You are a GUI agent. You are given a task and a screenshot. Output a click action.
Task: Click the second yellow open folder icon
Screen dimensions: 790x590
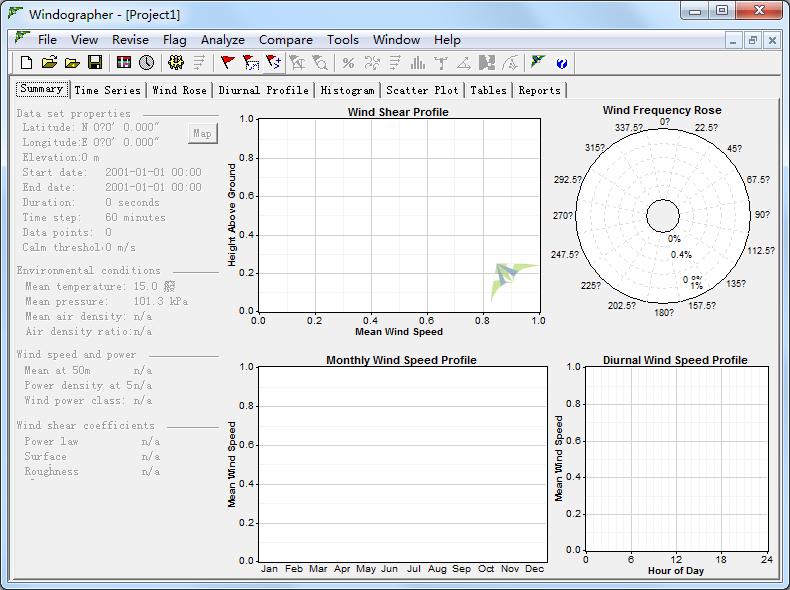[x=73, y=62]
